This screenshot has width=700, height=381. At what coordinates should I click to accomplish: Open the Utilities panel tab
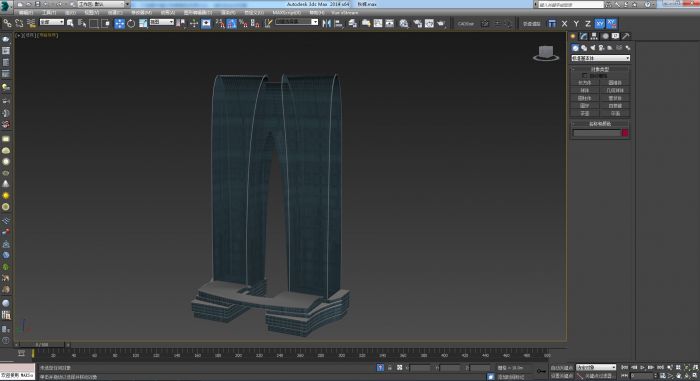tap(626, 36)
